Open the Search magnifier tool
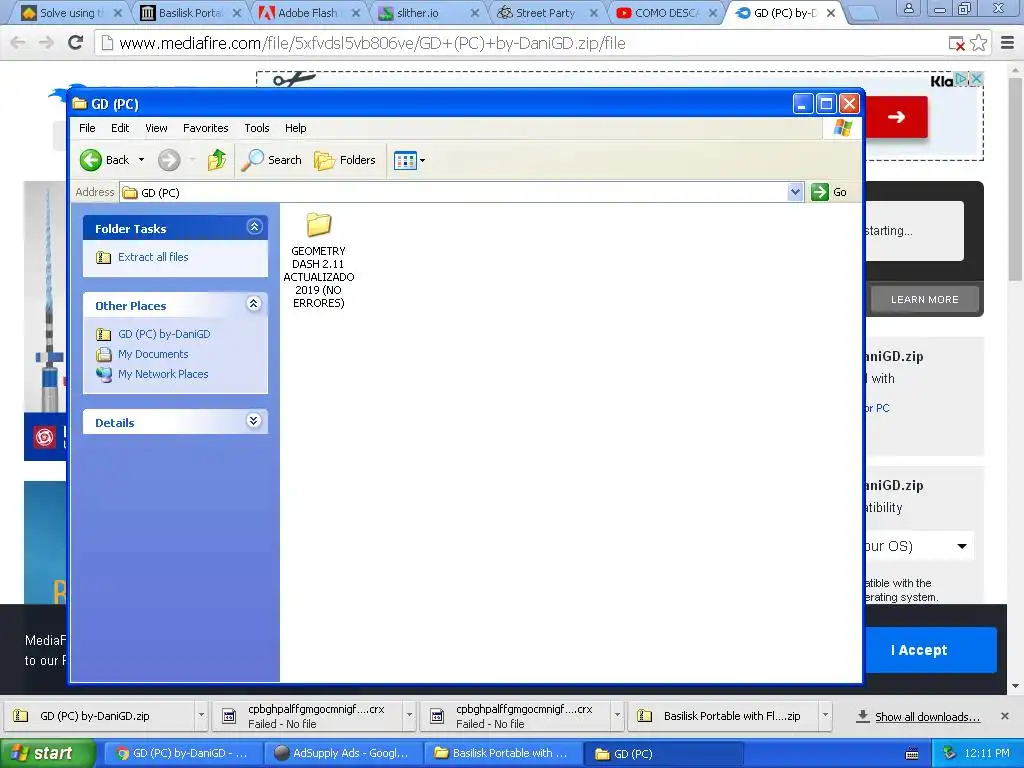The image size is (1024, 768). pos(271,160)
